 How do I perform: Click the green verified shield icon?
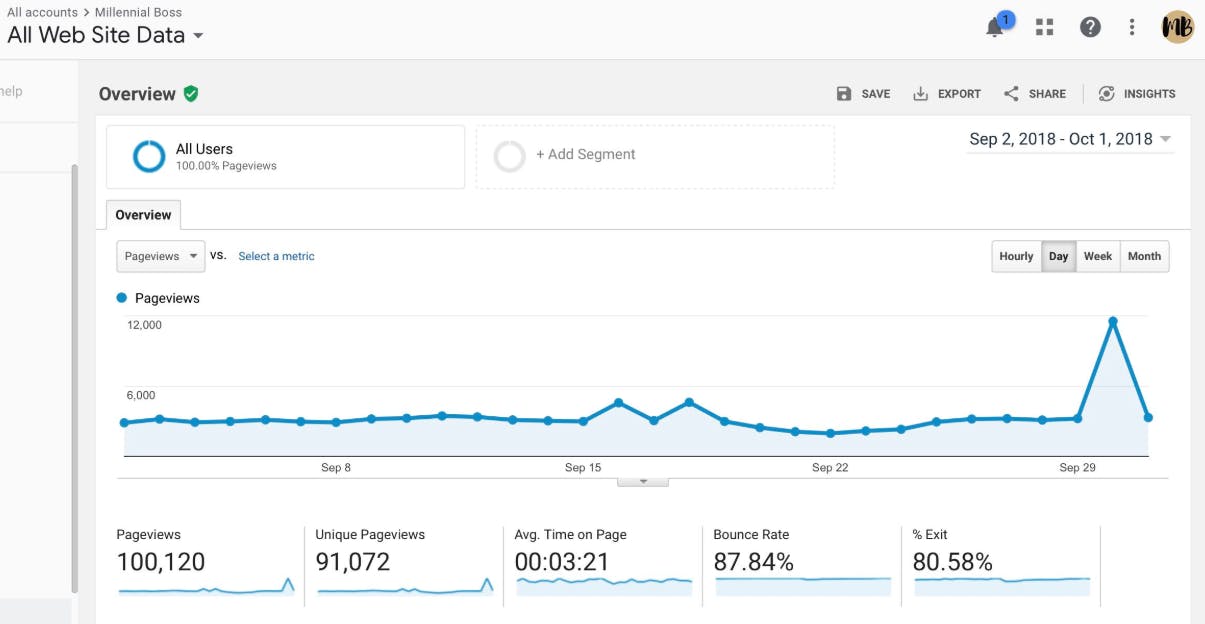(x=191, y=94)
